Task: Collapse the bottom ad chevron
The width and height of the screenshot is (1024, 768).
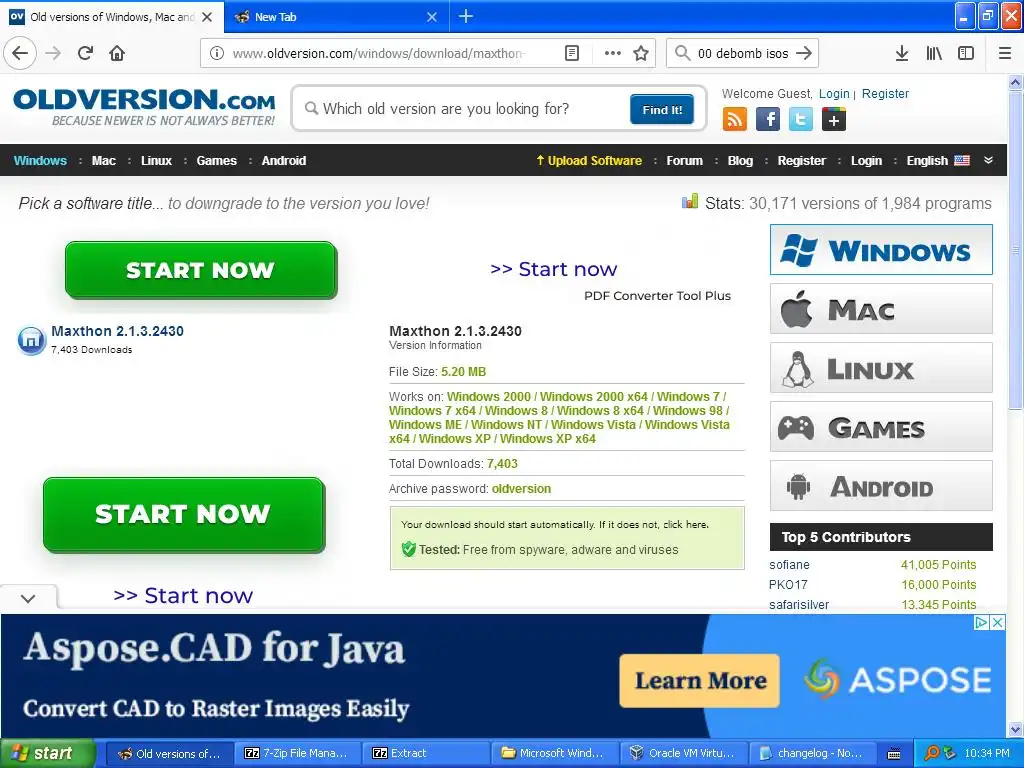Action: pyautogui.click(x=28, y=598)
